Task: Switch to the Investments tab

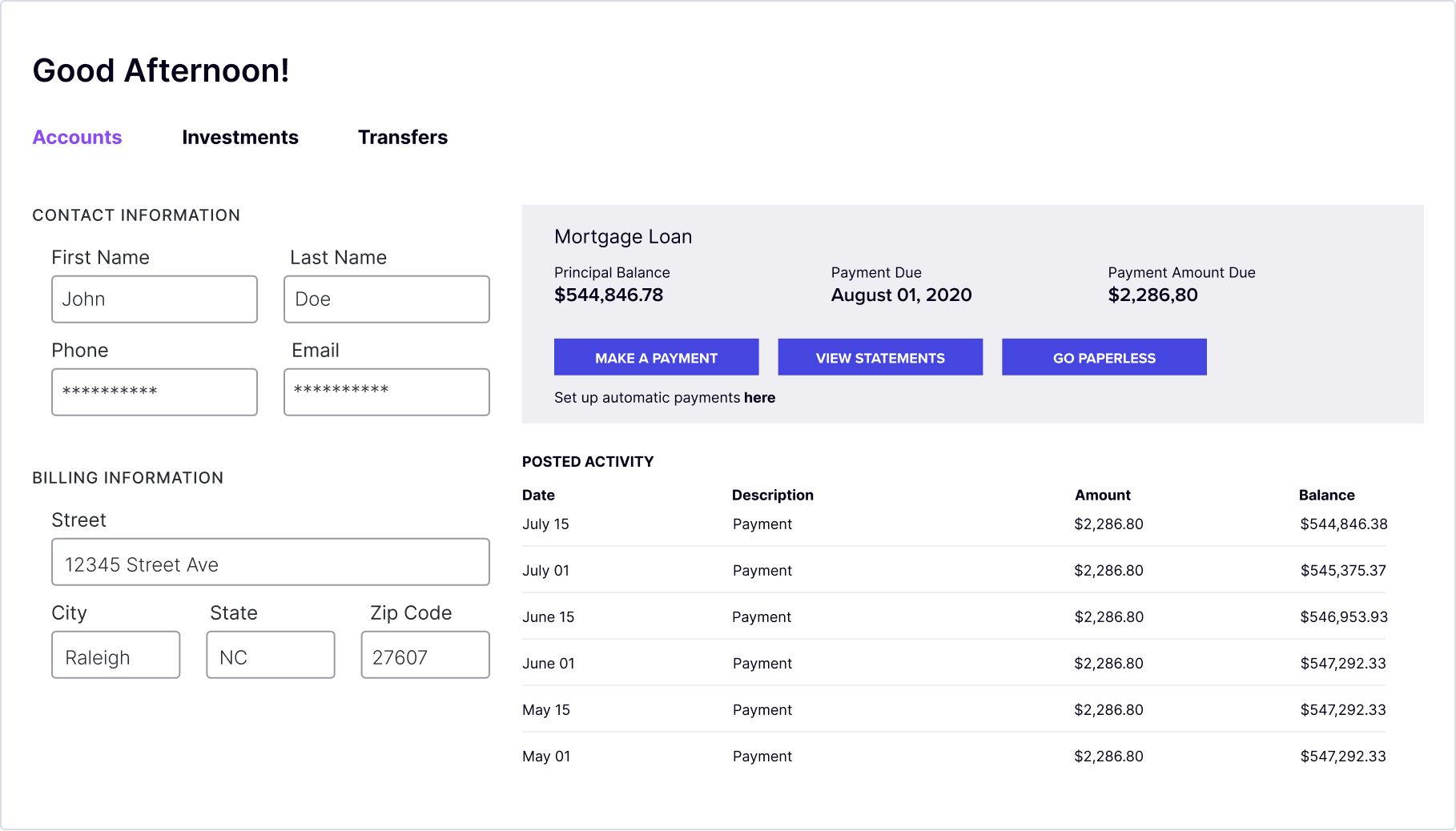Action: pos(240,137)
